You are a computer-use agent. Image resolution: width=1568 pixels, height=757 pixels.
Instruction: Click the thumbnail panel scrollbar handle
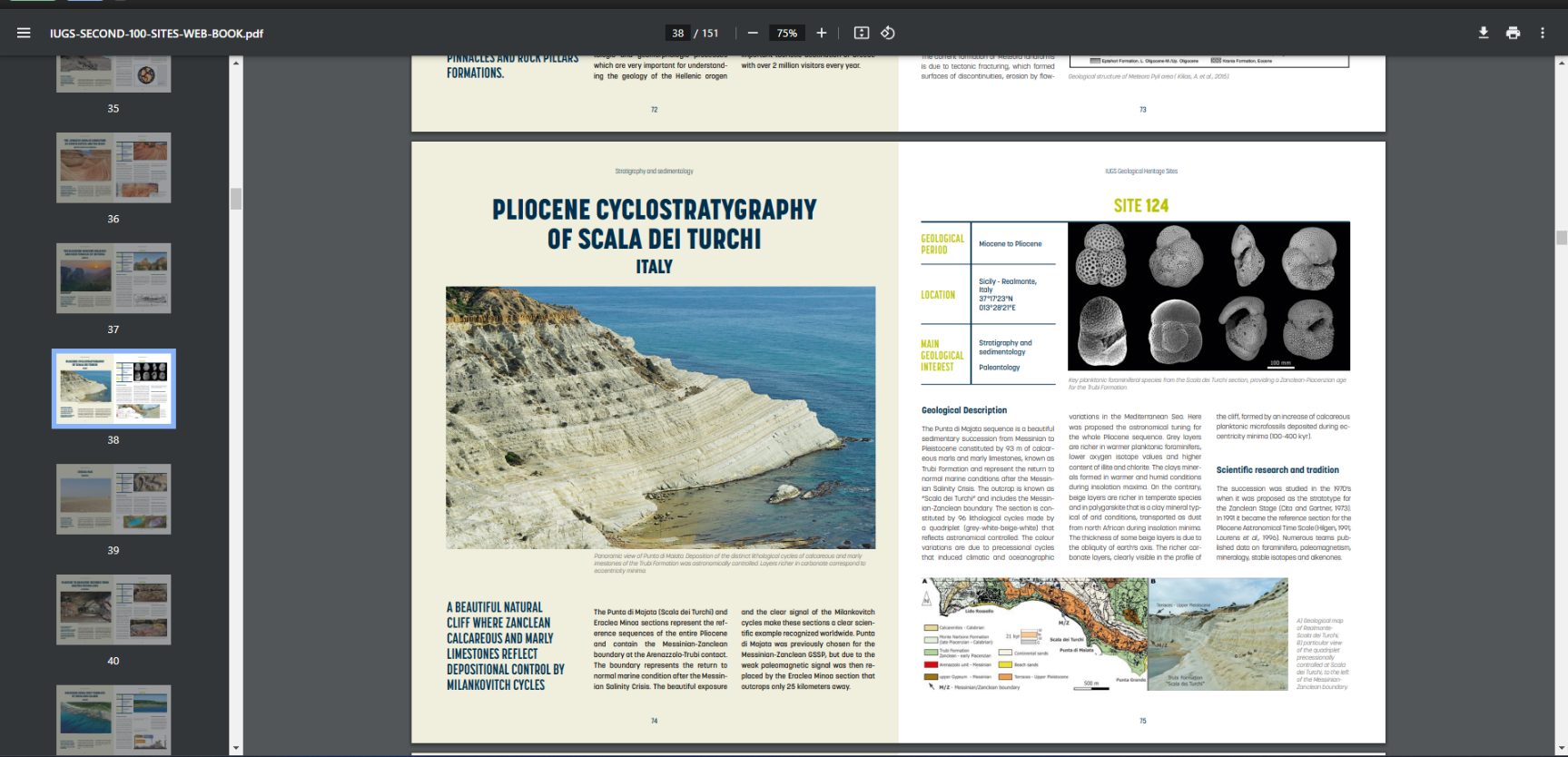[236, 199]
